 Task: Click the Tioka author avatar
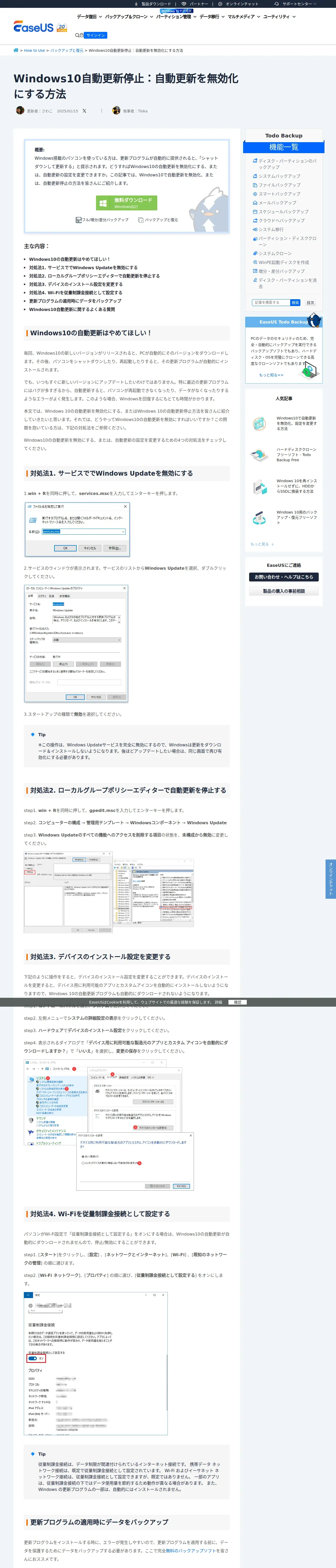click(116, 111)
